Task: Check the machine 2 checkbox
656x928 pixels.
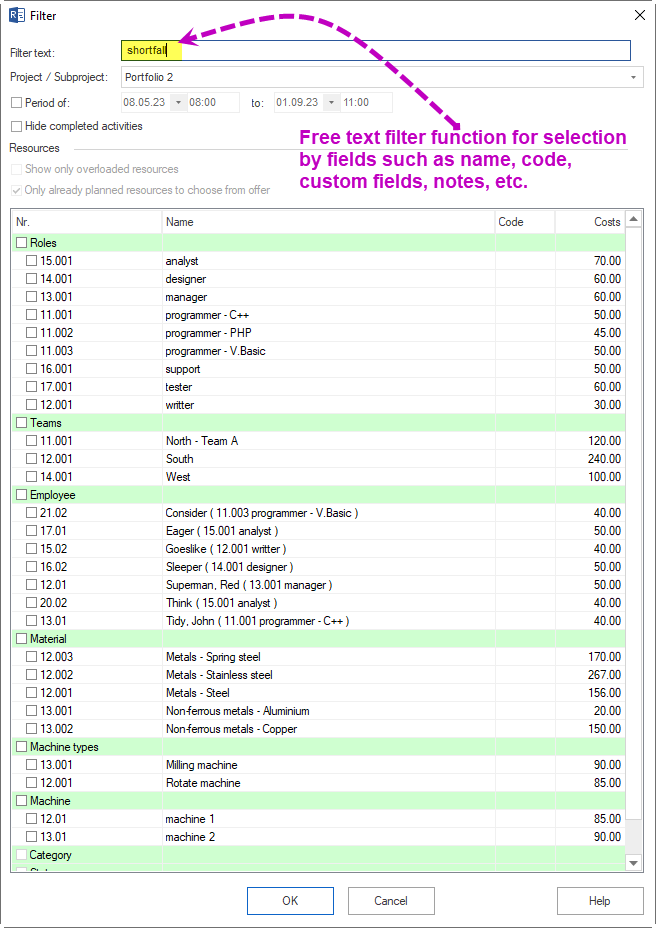Action: (31, 837)
